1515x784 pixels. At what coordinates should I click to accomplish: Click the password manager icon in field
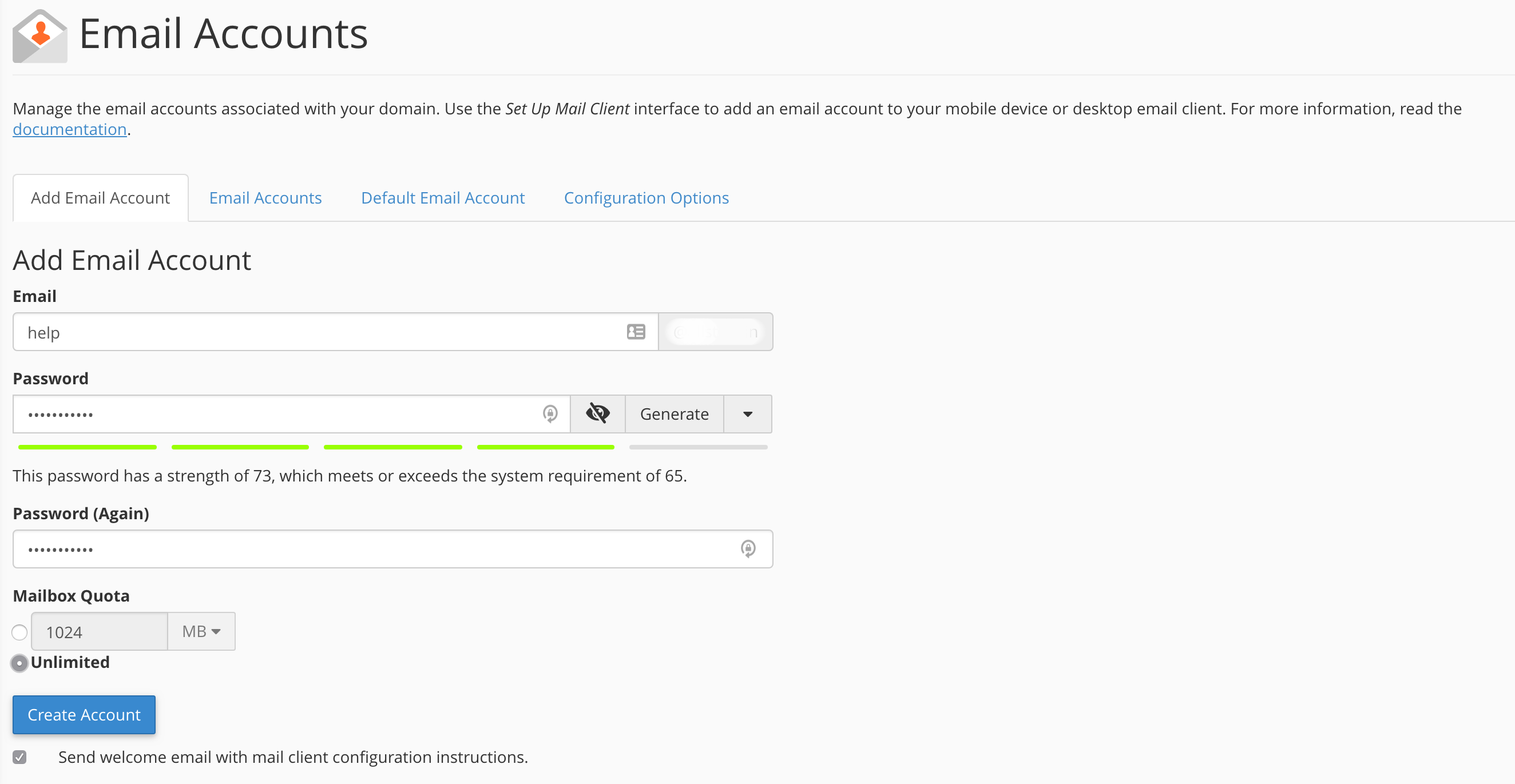pyautogui.click(x=551, y=413)
